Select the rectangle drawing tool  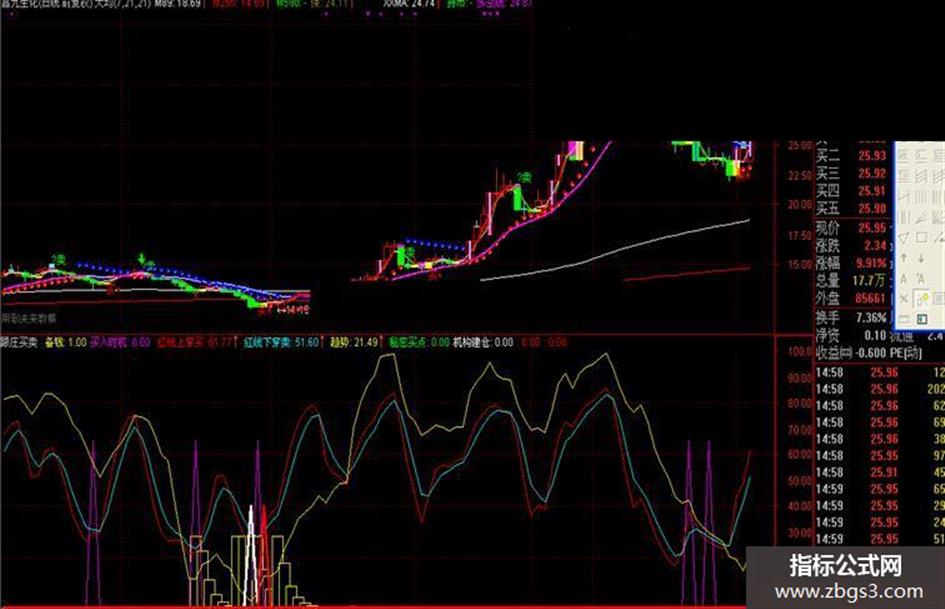pos(921,238)
